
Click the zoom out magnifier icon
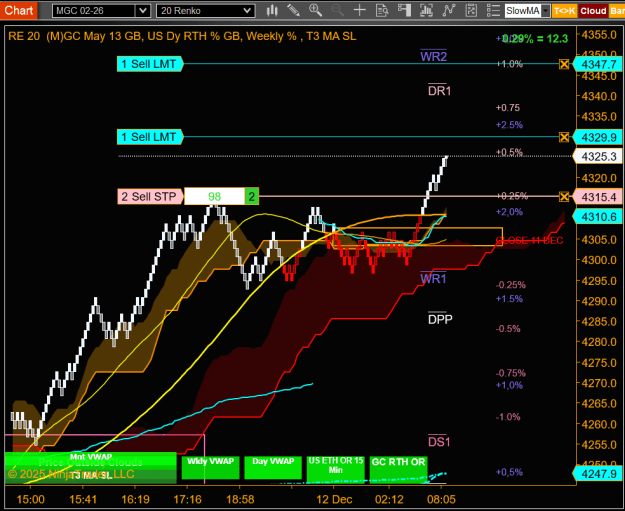(338, 10)
